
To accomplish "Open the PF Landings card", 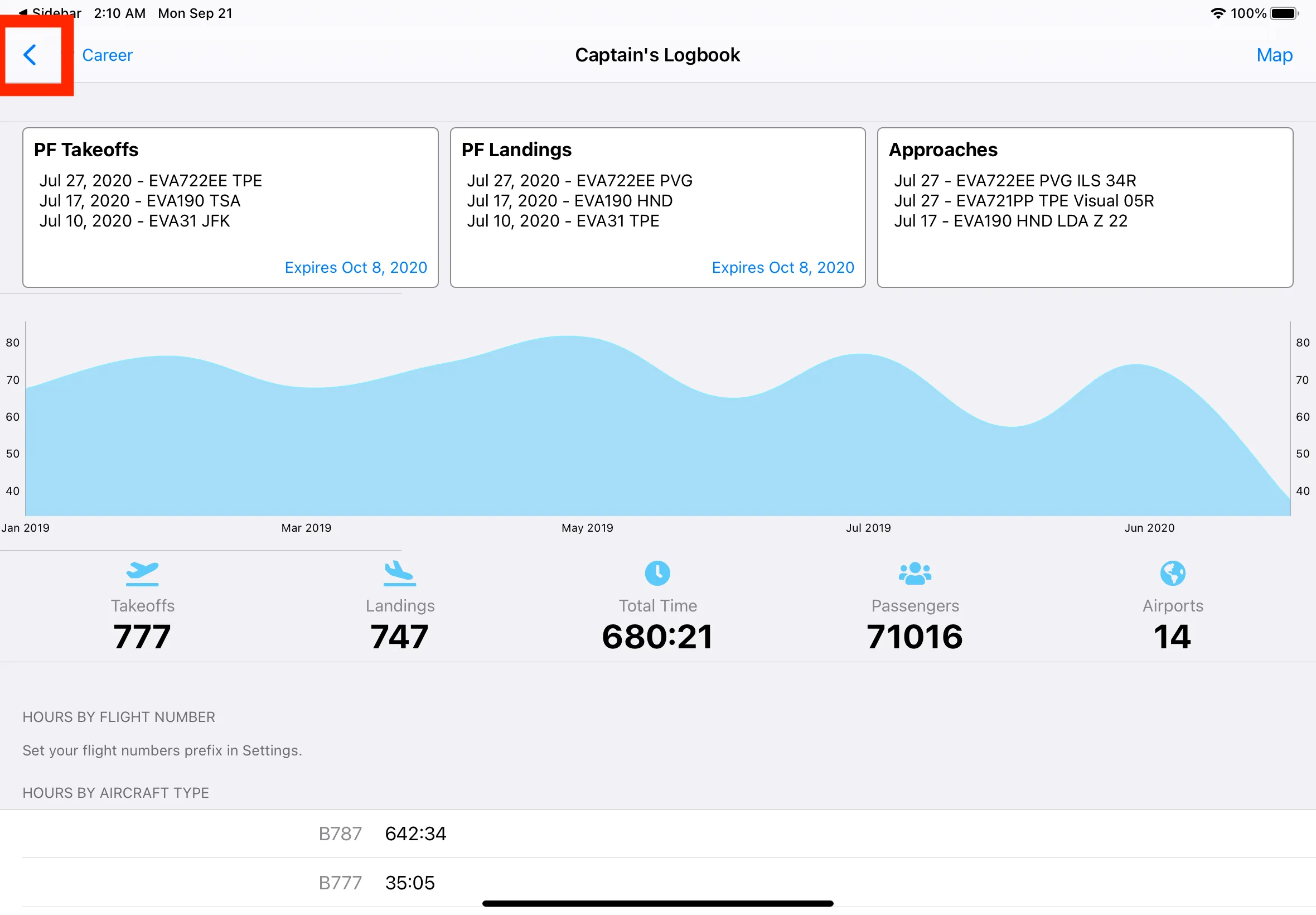I will 657,207.
